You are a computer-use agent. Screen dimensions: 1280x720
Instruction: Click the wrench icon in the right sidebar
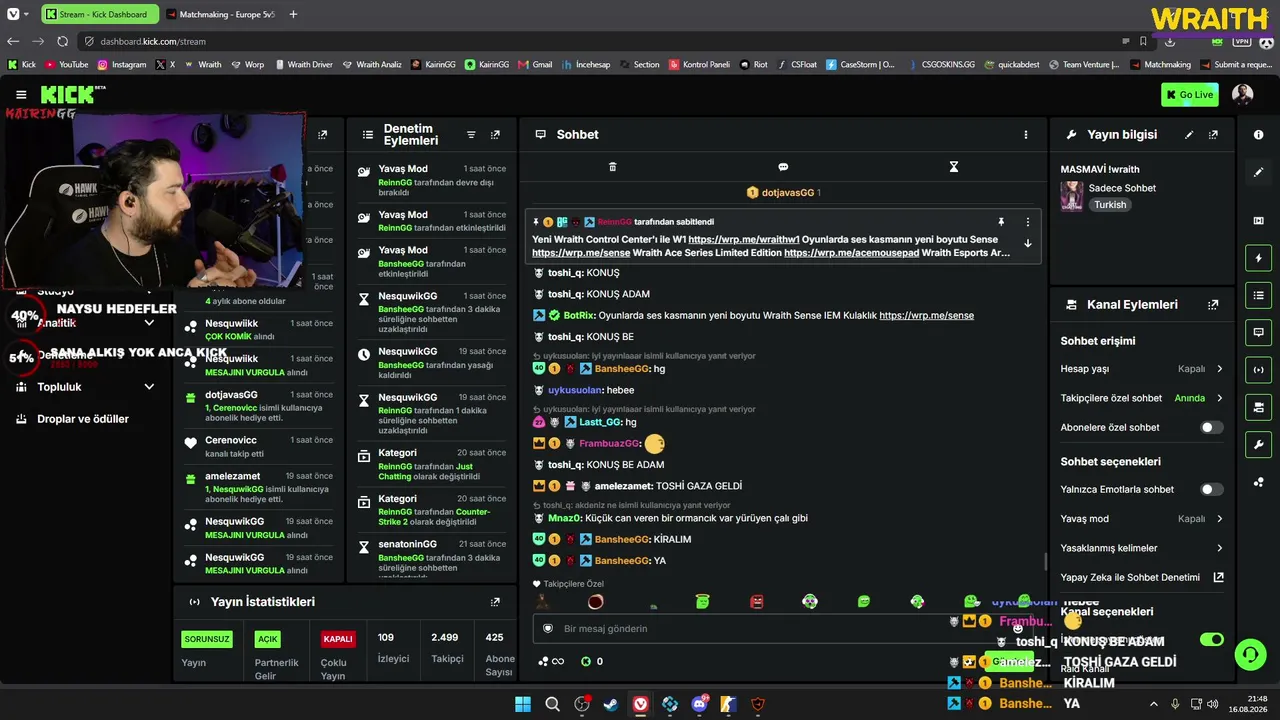[x=1258, y=444]
